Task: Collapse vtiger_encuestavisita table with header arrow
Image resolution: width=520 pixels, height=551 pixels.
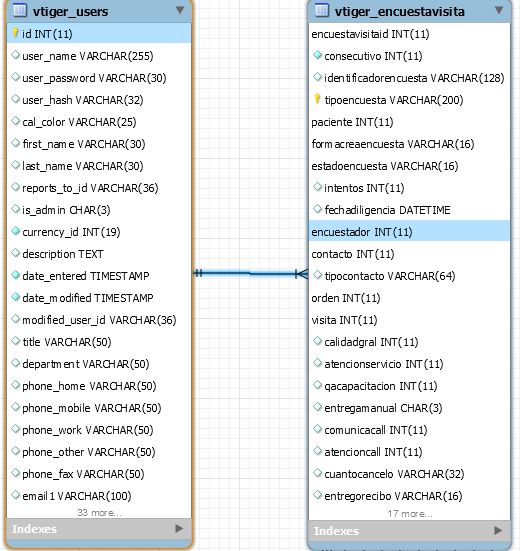Action: coord(499,10)
